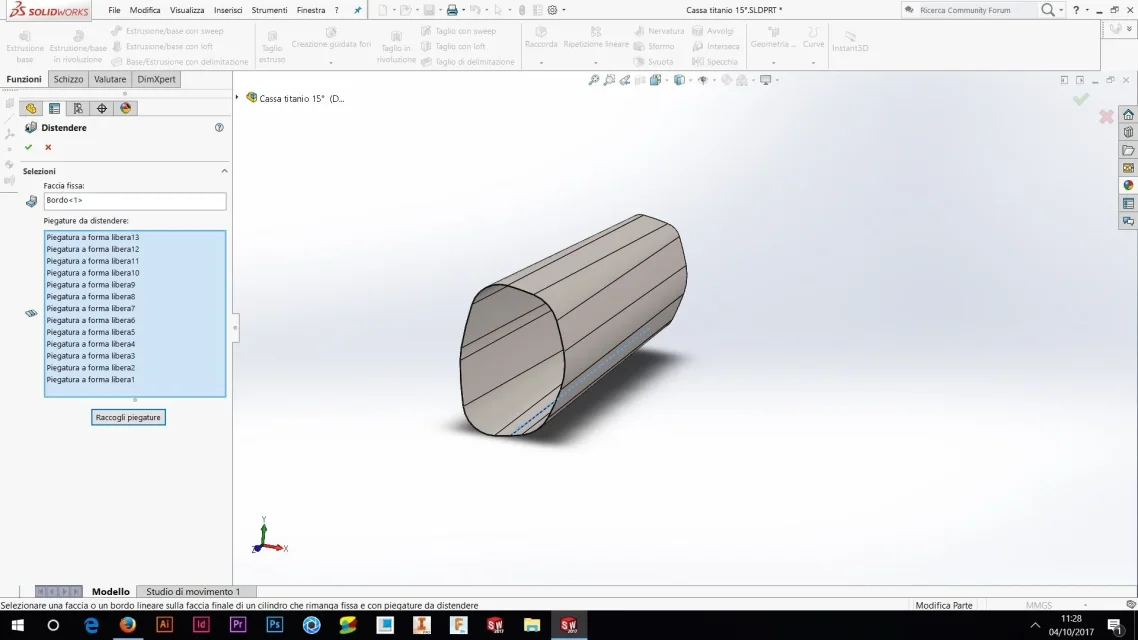Click the Raccogli piegature button
Viewport: 1138px width, 640px height.
128,417
